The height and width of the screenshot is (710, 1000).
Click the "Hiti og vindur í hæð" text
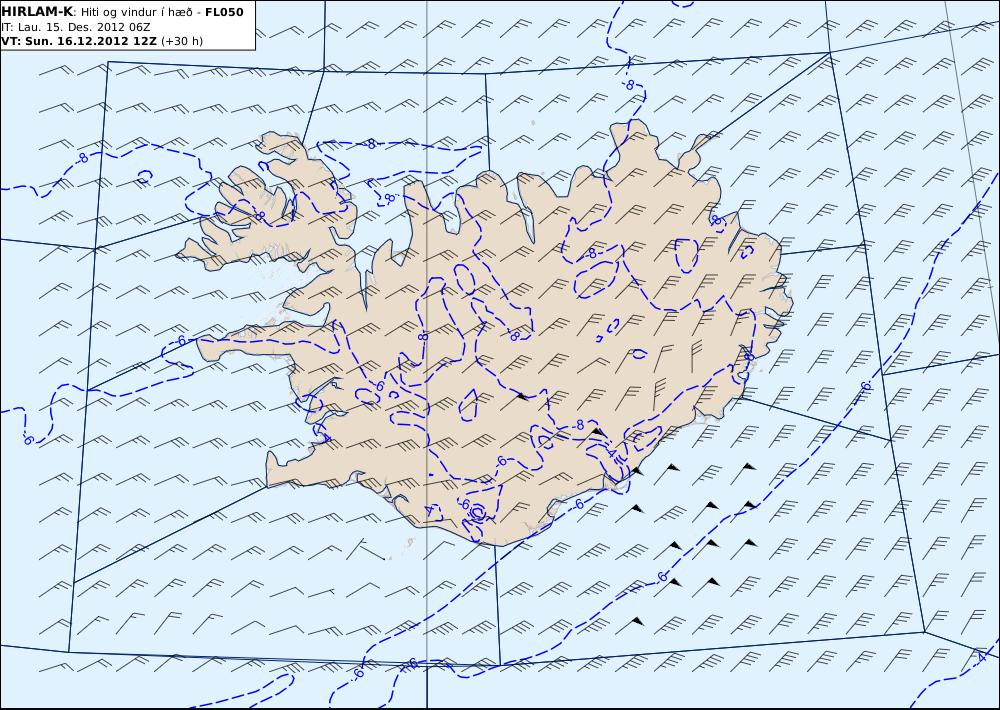tap(137, 13)
